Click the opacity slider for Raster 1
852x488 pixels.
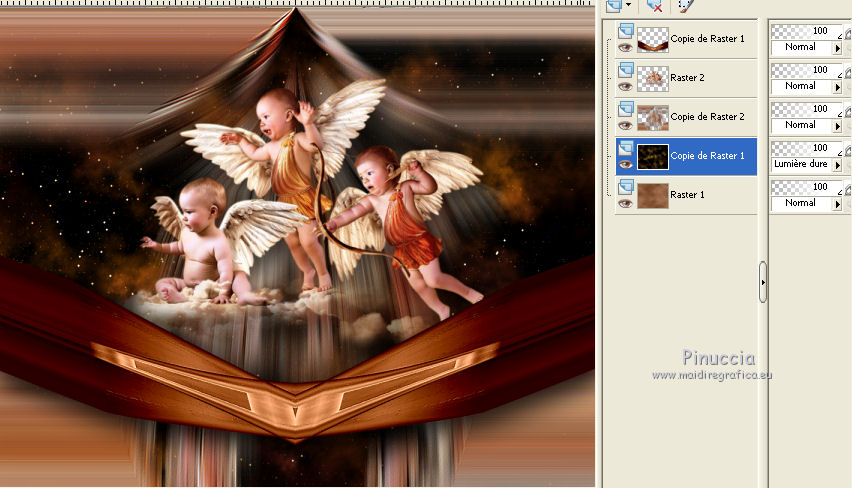click(x=806, y=188)
